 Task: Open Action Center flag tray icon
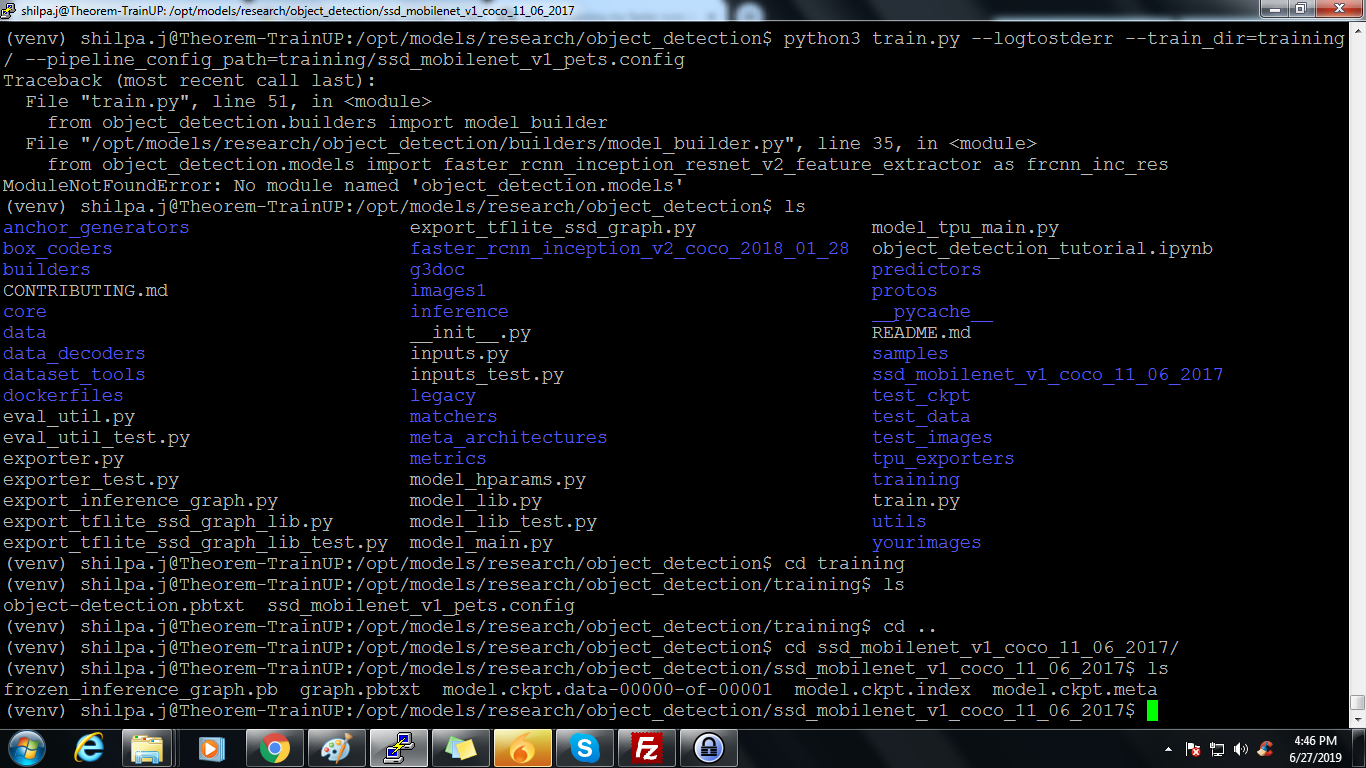(x=1193, y=748)
